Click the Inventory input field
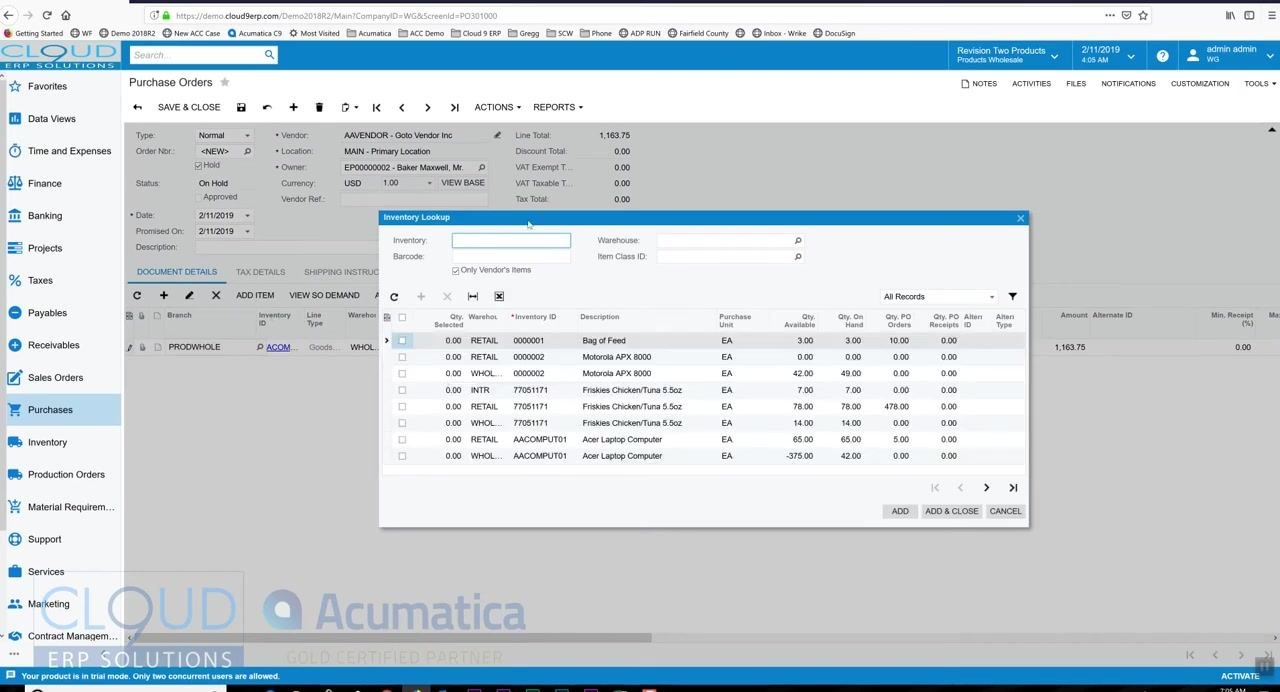The width and height of the screenshot is (1280, 692). (x=511, y=241)
